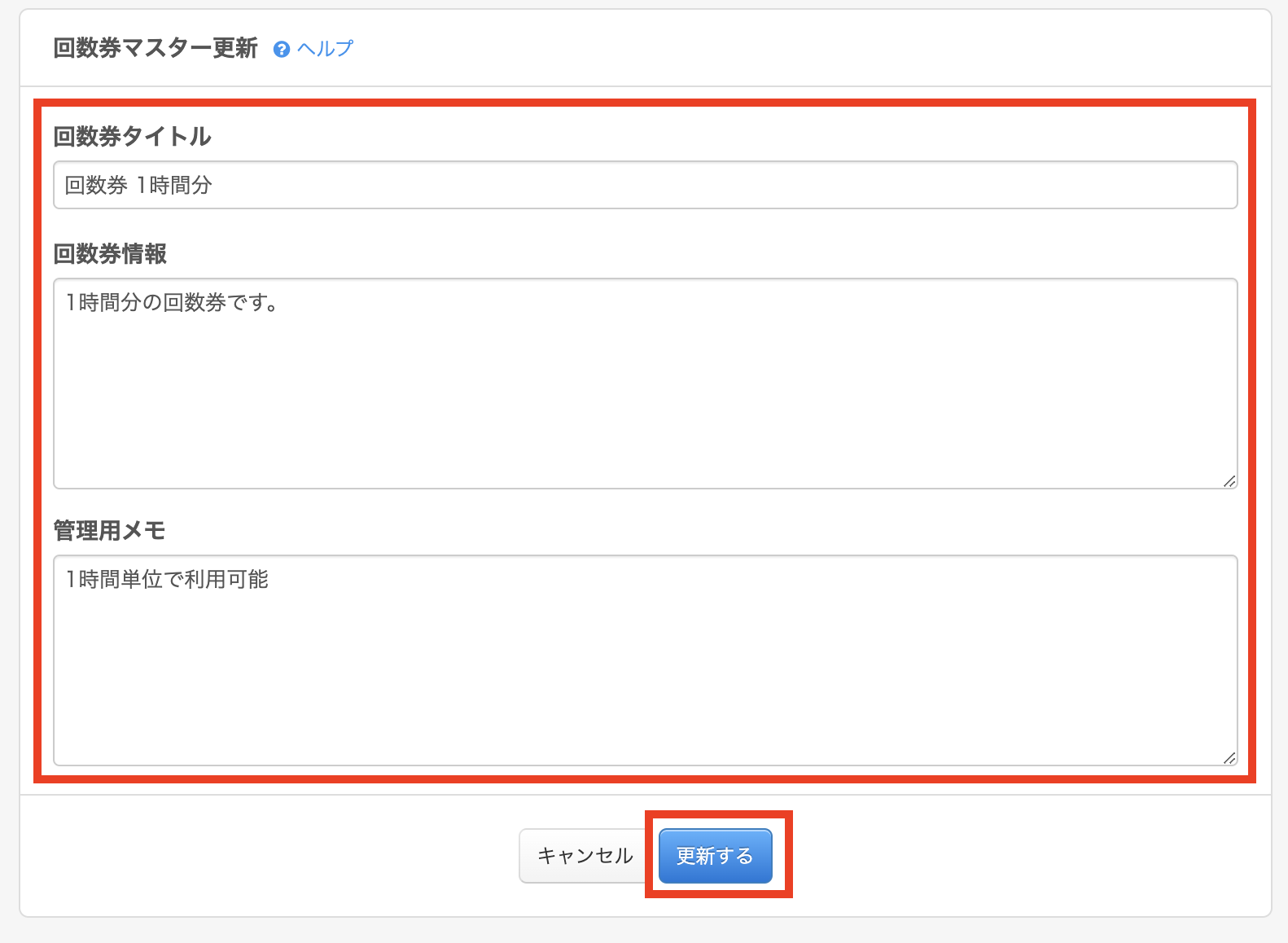
Task: Focus the 回数券タイトル input field
Action: [x=645, y=185]
